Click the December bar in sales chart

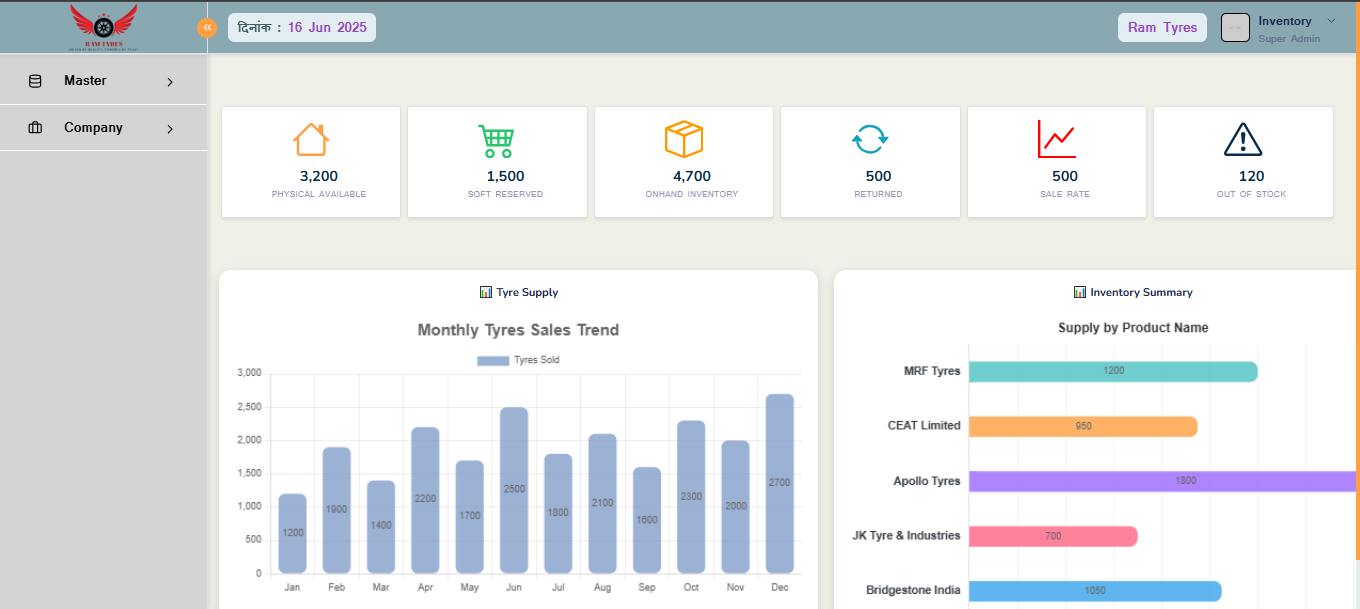click(x=780, y=484)
